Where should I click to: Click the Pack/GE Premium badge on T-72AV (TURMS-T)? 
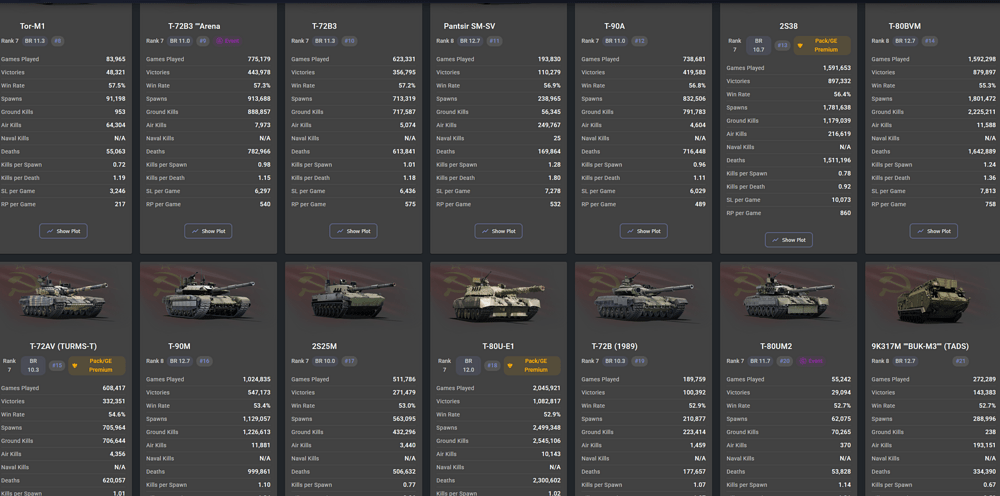[x=97, y=365]
